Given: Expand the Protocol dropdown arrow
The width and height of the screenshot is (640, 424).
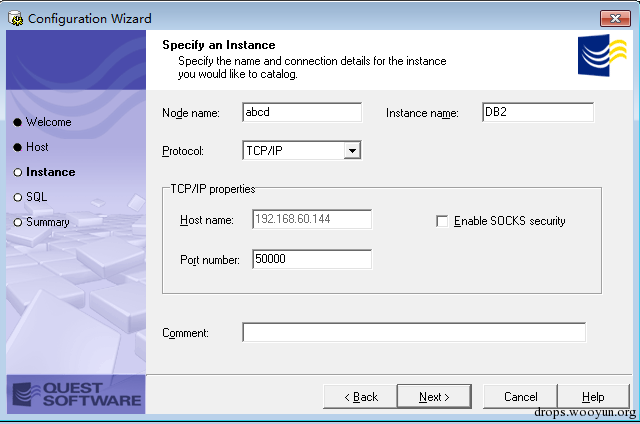Looking at the screenshot, I should coord(351,151).
